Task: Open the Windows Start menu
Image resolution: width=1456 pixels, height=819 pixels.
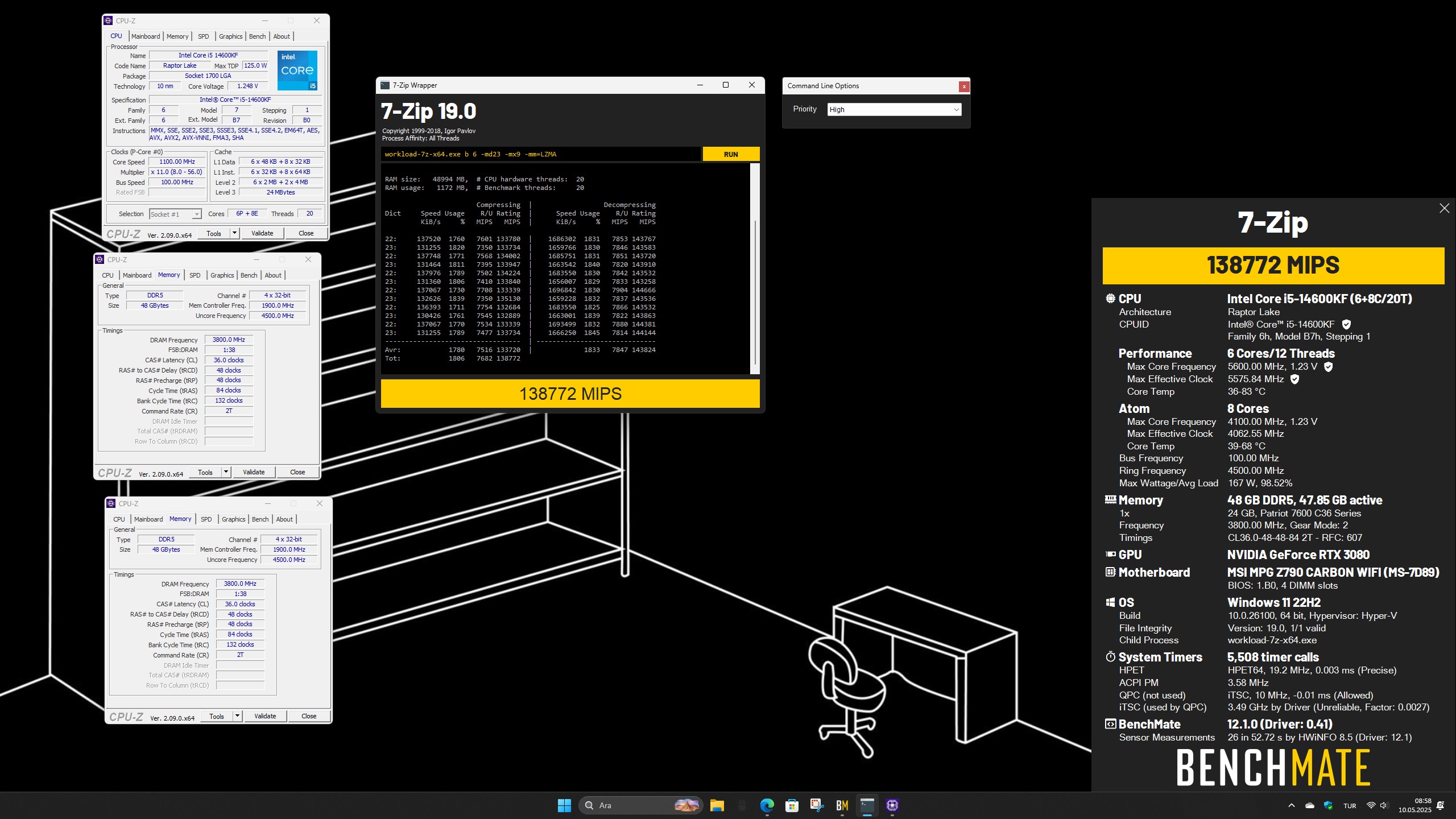Action: (x=564, y=805)
